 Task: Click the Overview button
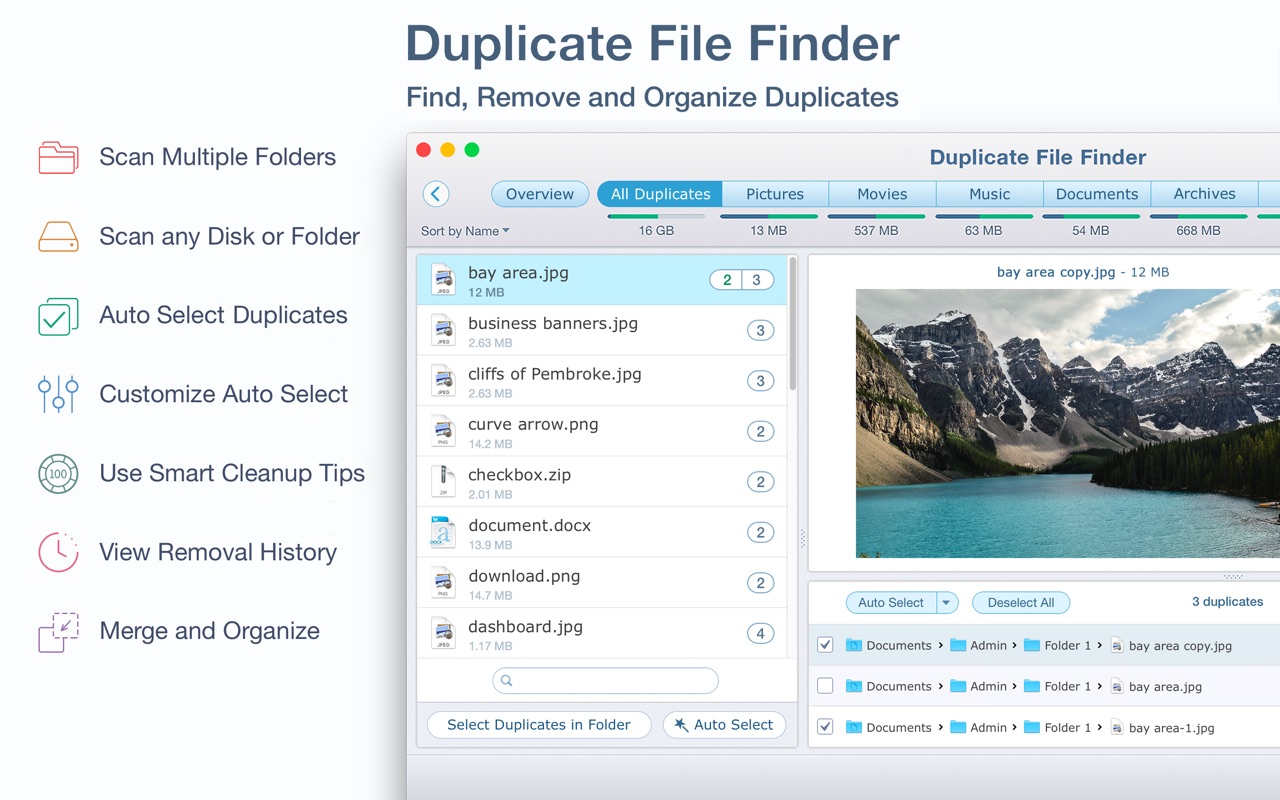540,194
